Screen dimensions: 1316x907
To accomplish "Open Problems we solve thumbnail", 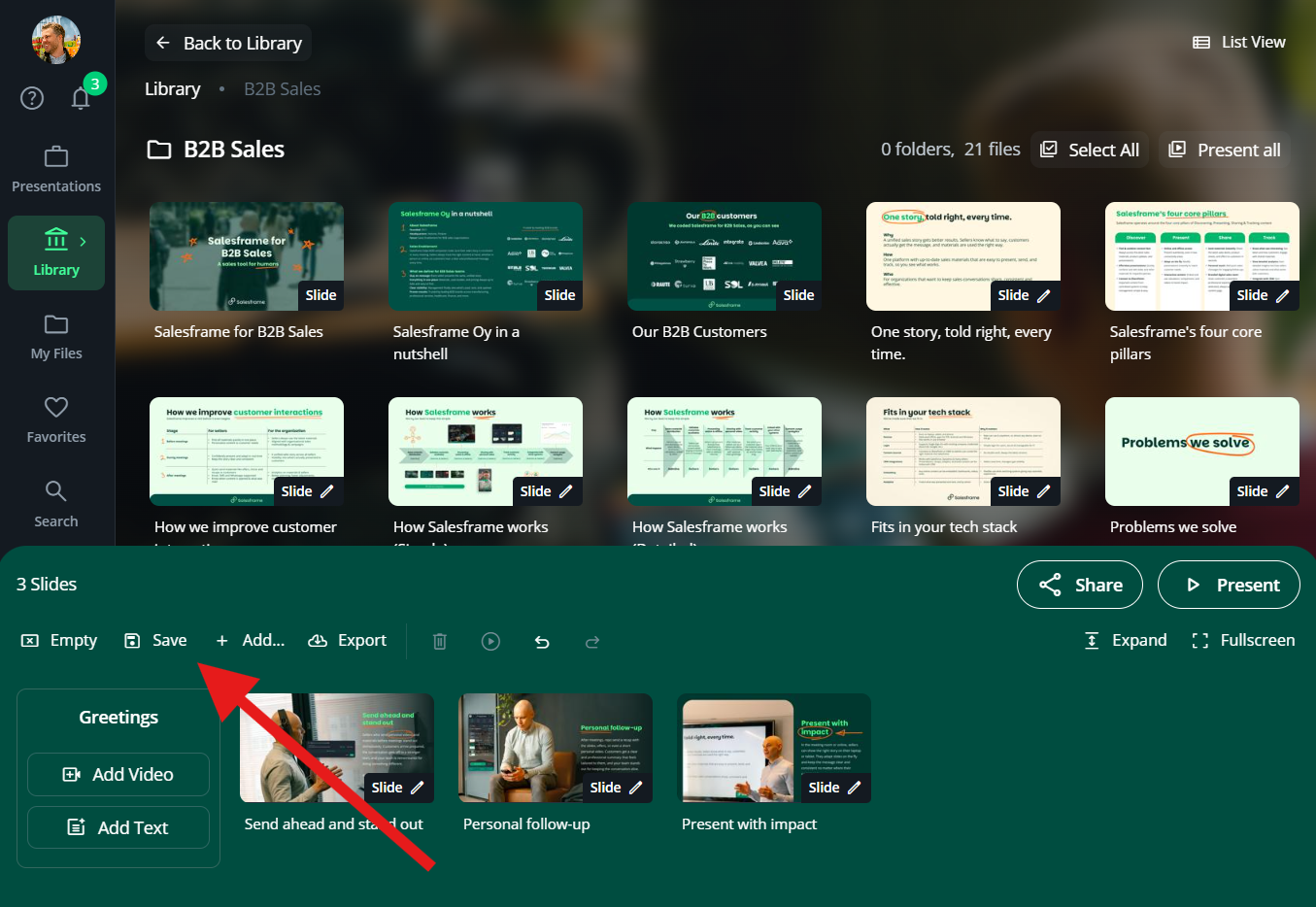I will coord(1202,452).
